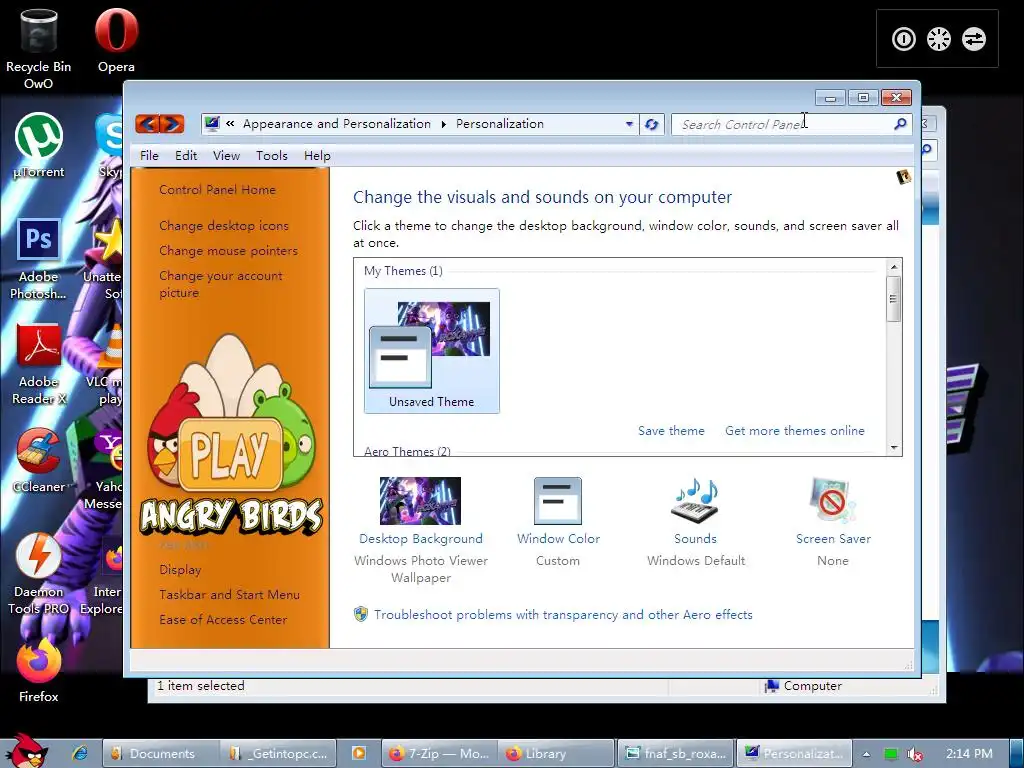Click the breadcrumb arrow before Personalization
This screenshot has height=768, width=1024.
click(x=443, y=124)
